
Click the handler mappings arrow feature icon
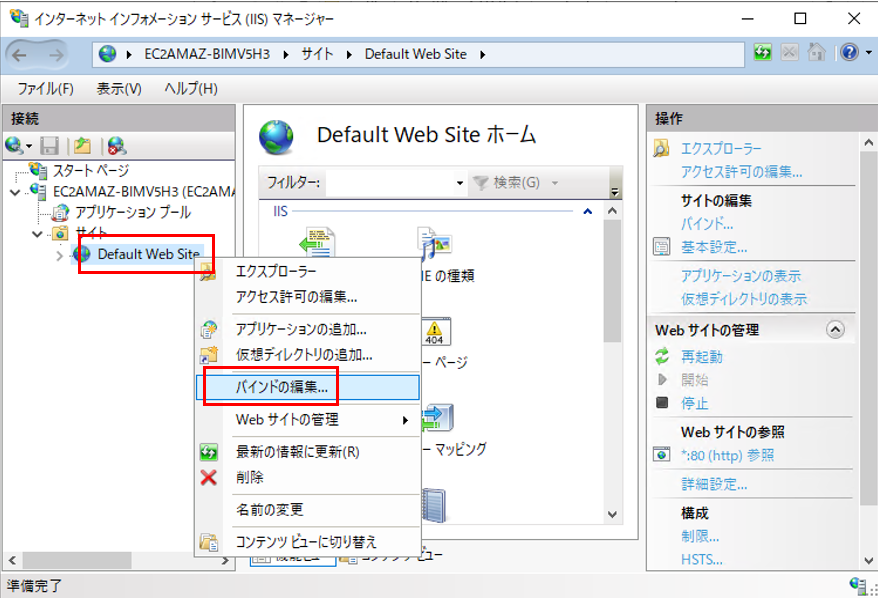click(437, 418)
